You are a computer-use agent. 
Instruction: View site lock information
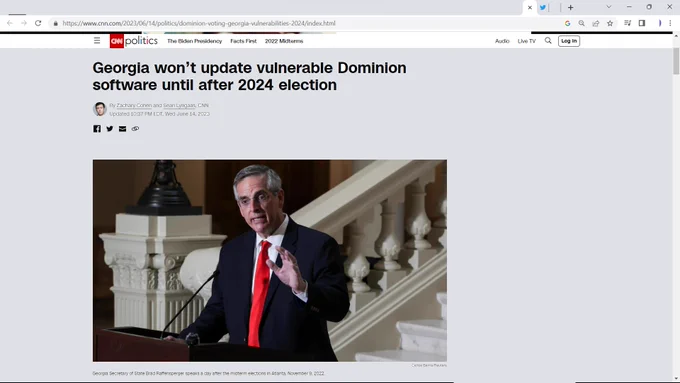56,23
